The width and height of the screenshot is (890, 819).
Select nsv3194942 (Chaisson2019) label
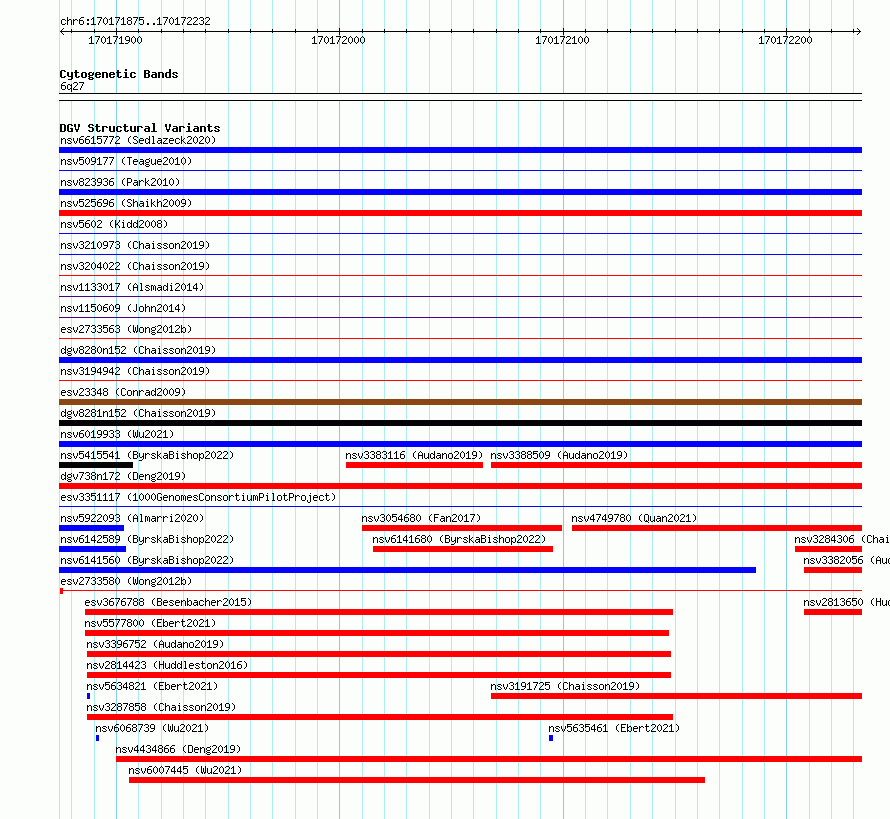(x=135, y=371)
